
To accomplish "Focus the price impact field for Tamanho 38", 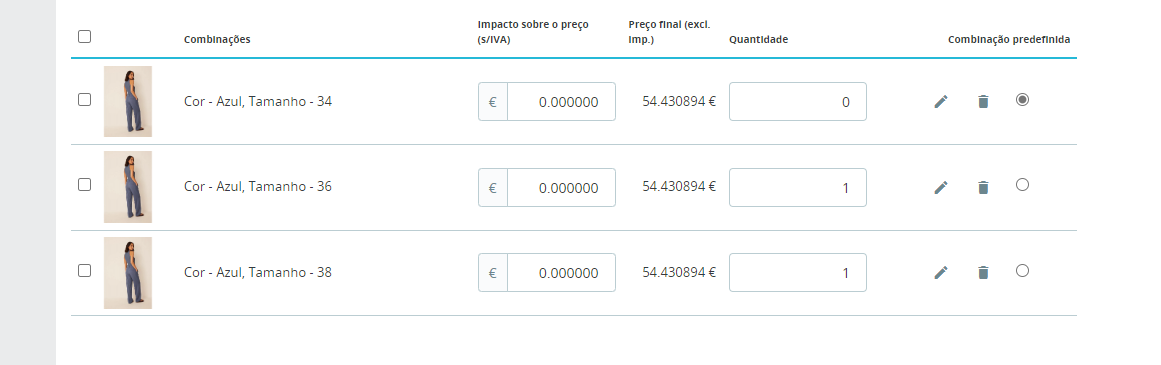I will [x=561, y=273].
